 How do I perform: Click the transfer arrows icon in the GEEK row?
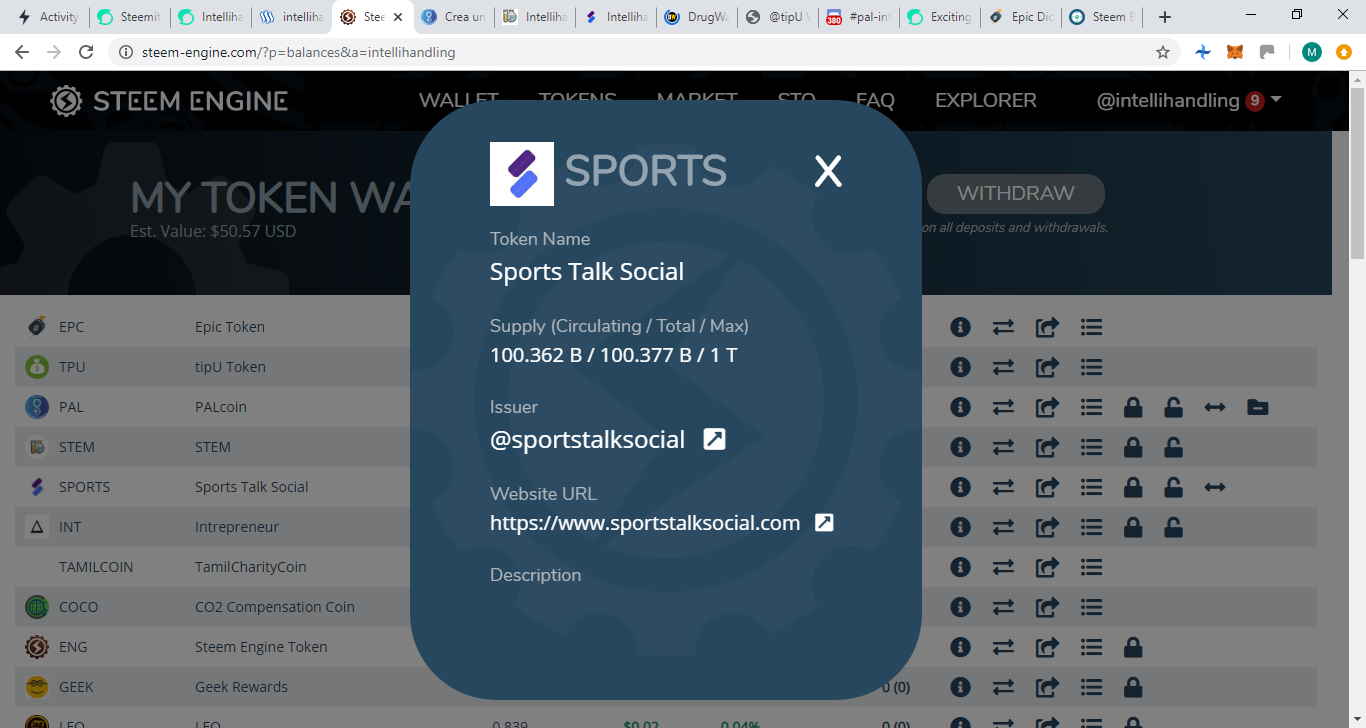(1003, 687)
